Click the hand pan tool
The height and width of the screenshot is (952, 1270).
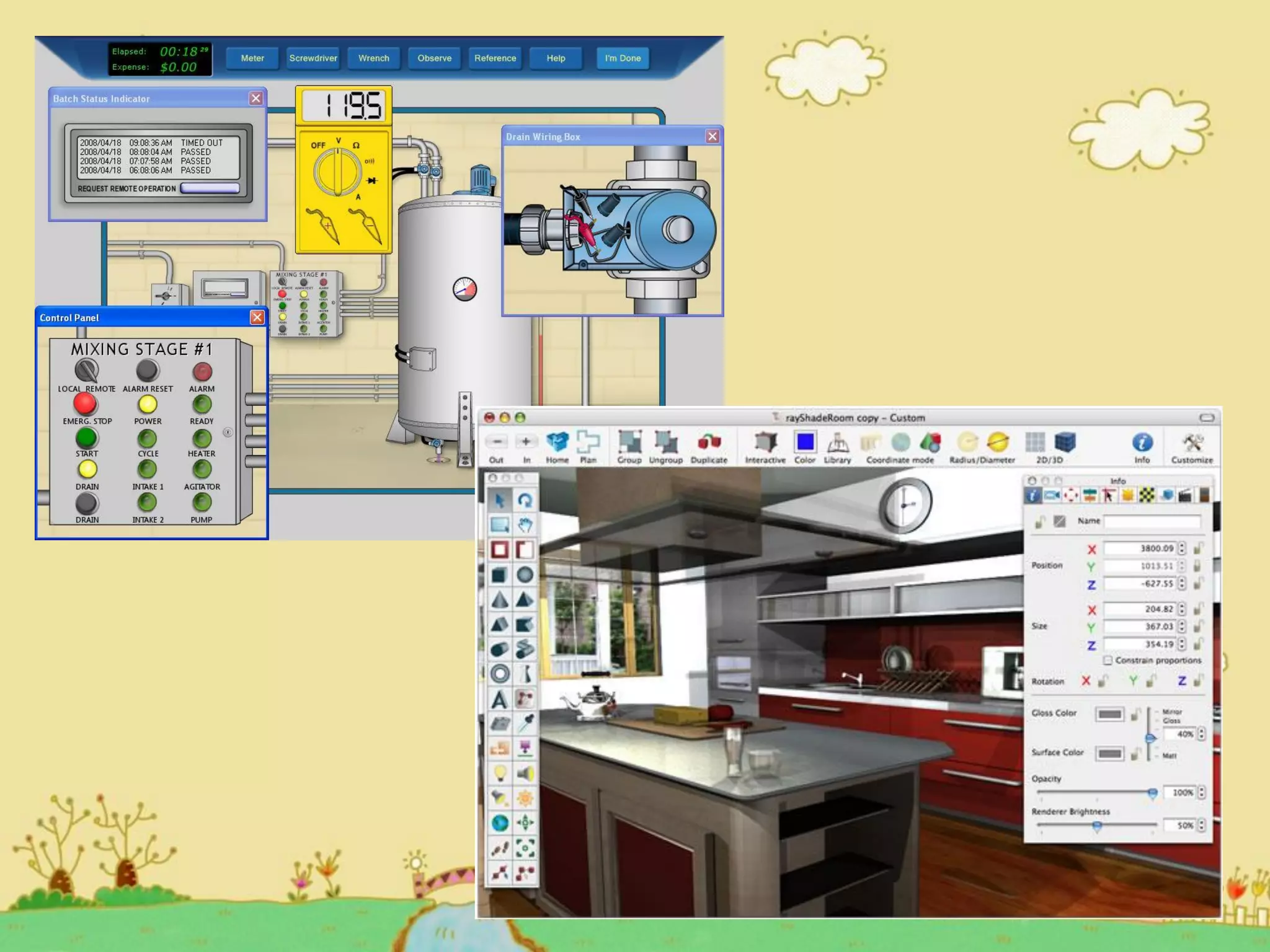pyautogui.click(x=525, y=525)
